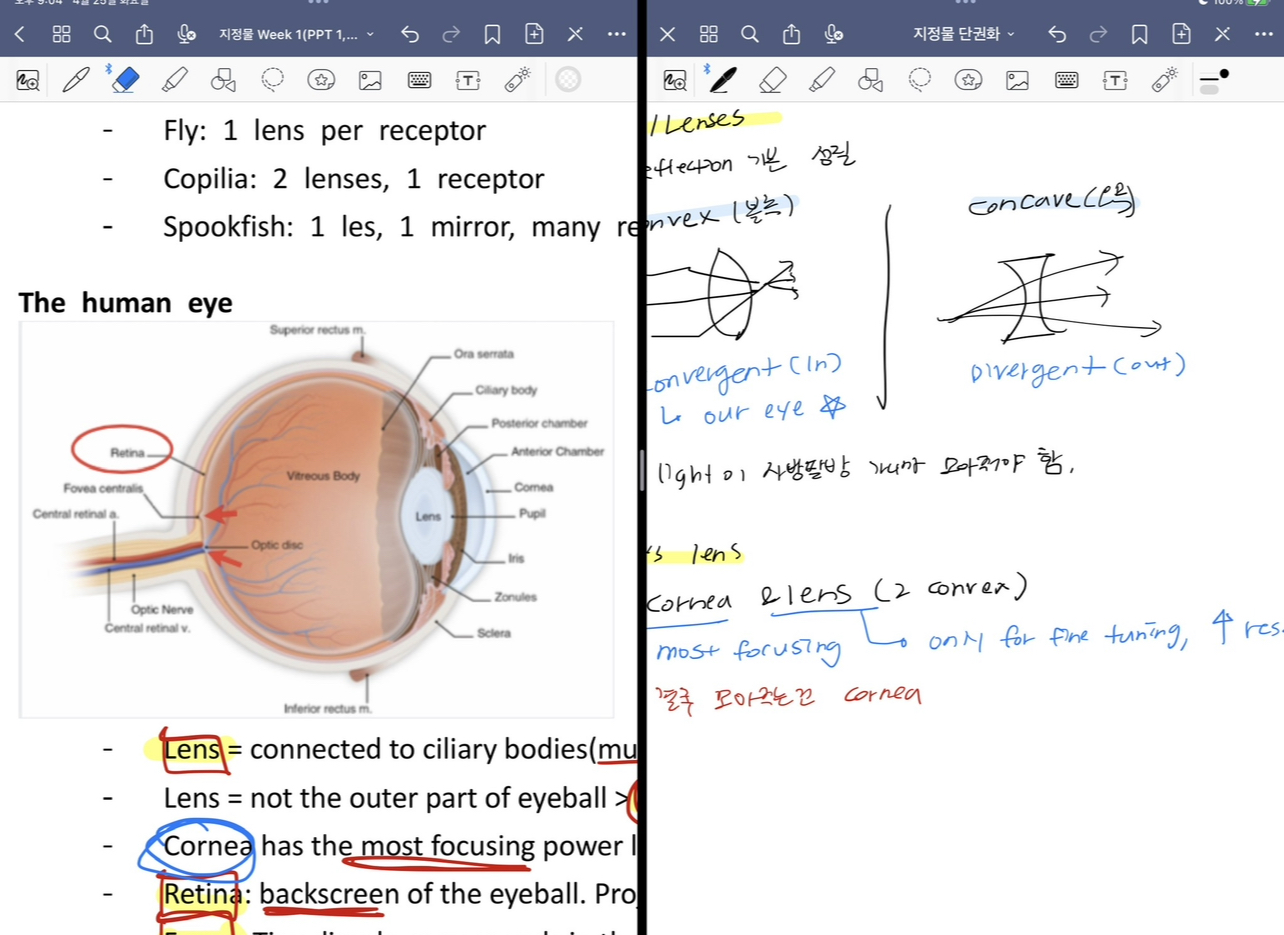
Task: Select the zoom window tool in right notebook
Action: point(676,80)
